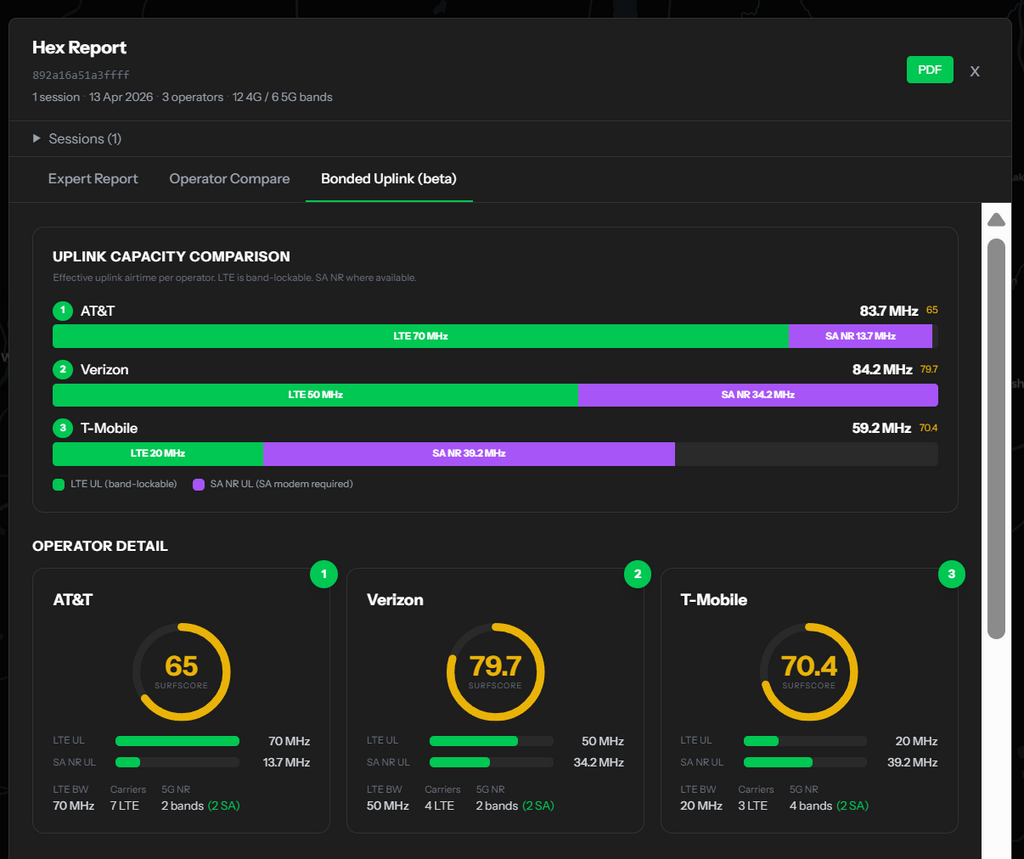The image size is (1024, 859).
Task: Click the Verizon rank 2 badge in comparison
Action: 63,369
